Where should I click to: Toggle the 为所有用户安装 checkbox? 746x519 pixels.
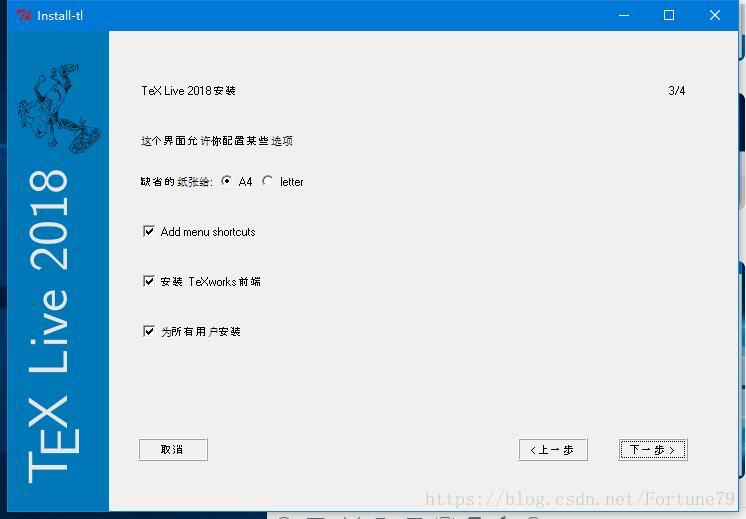pos(149,331)
